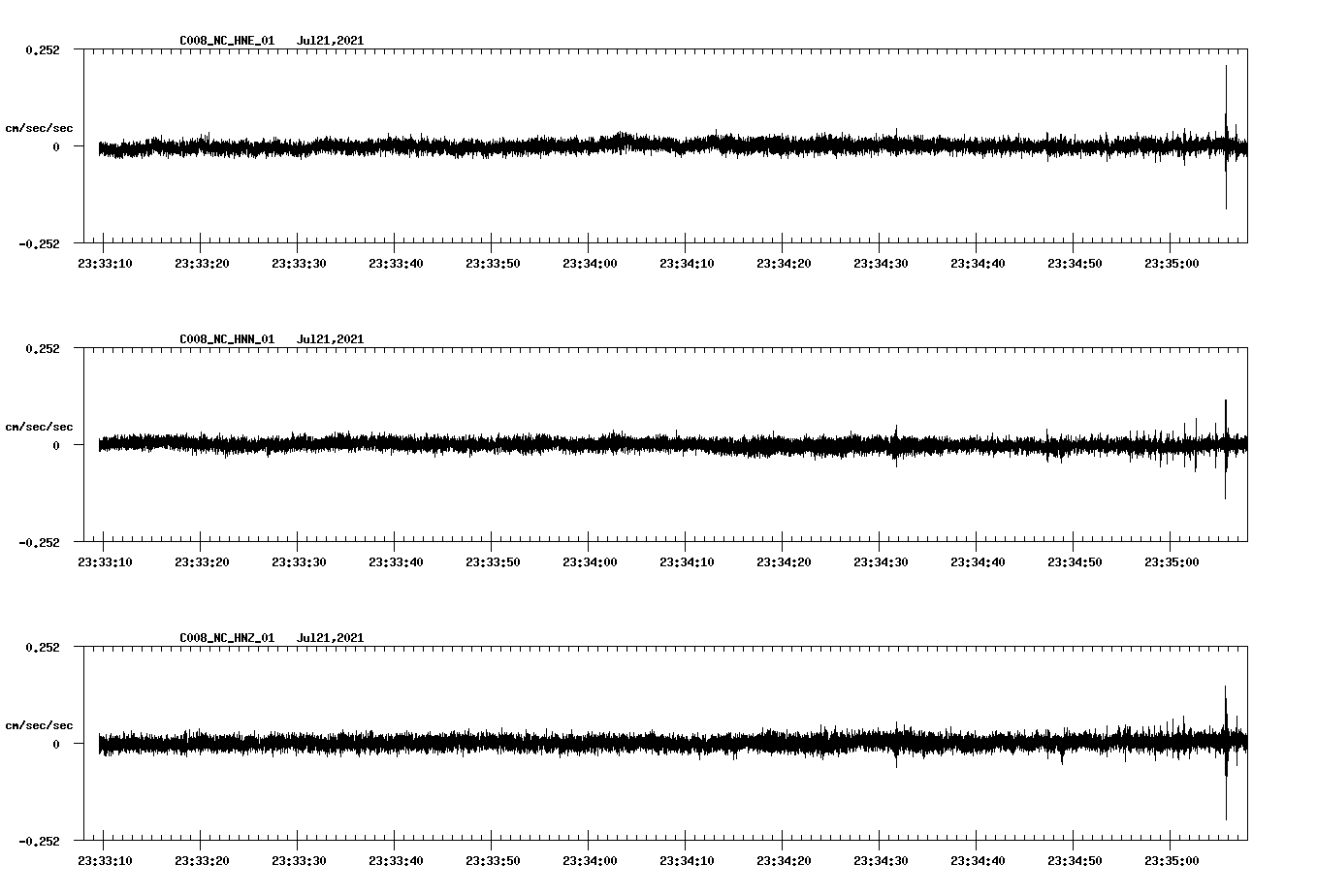The image size is (1317, 896).
Task: Click the large spike at end of HNZ trace
Action: pyautogui.click(x=1227, y=747)
